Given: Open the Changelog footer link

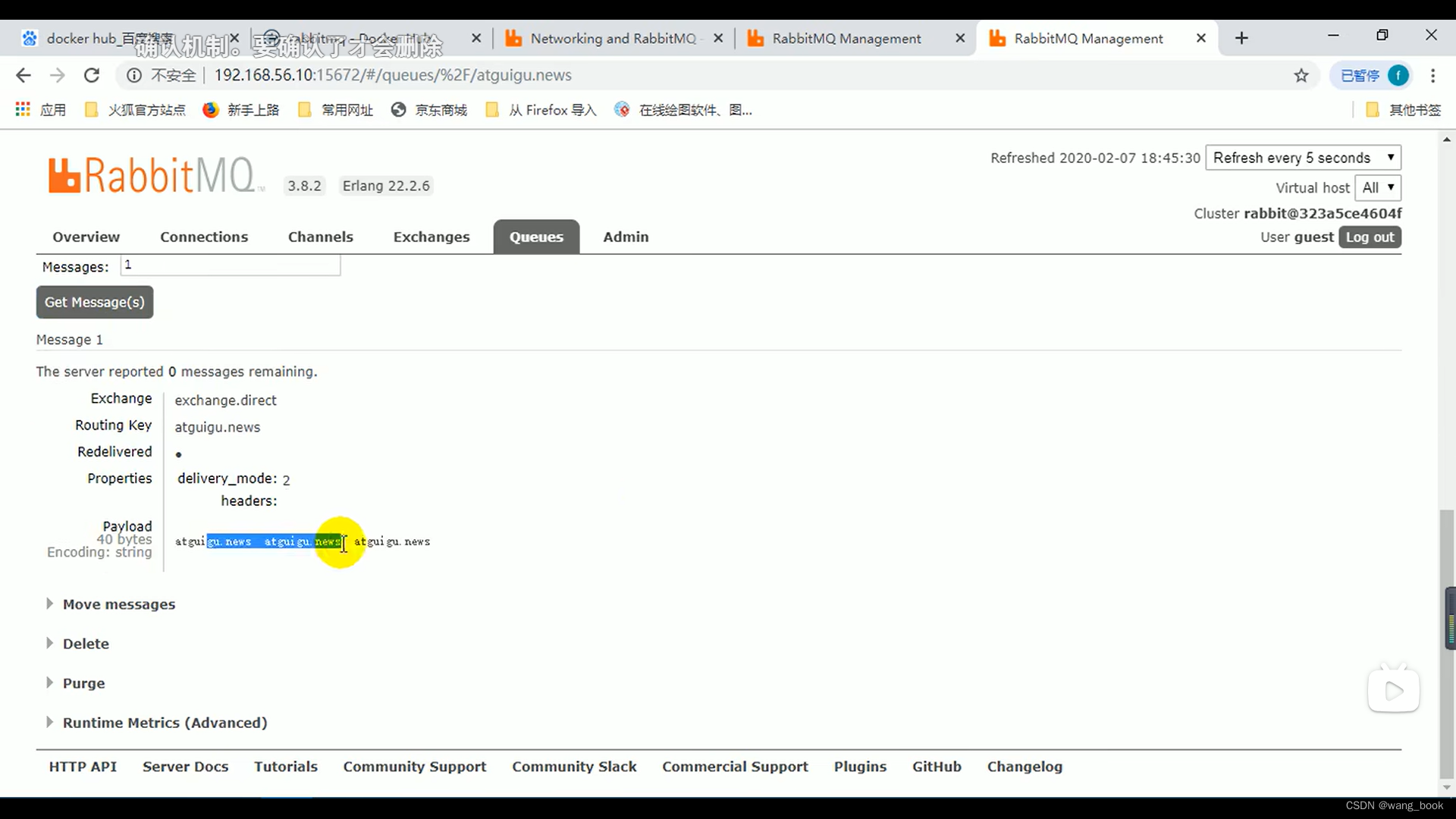Looking at the screenshot, I should tap(1025, 767).
